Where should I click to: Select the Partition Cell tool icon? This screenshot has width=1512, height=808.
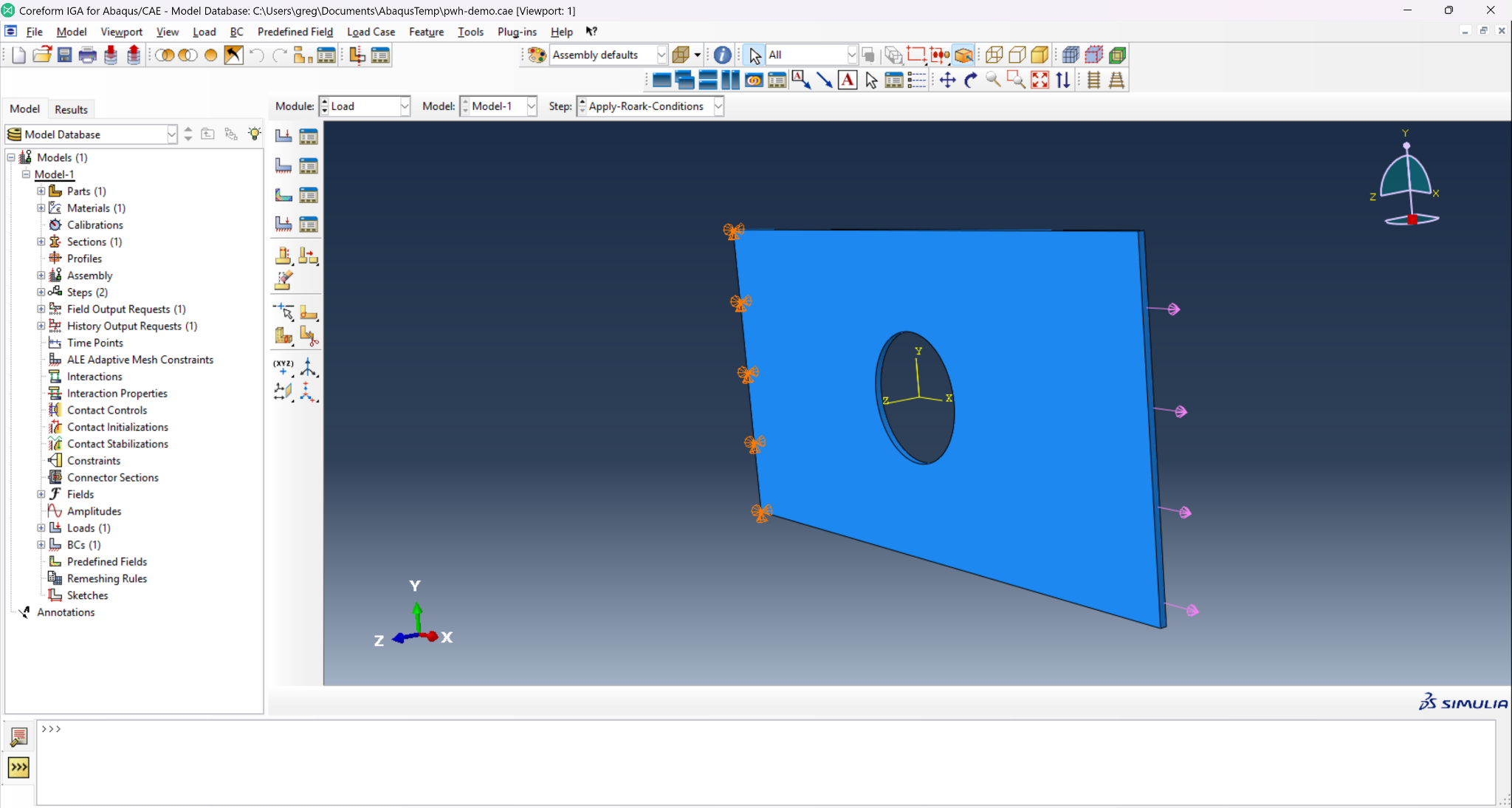(x=283, y=336)
